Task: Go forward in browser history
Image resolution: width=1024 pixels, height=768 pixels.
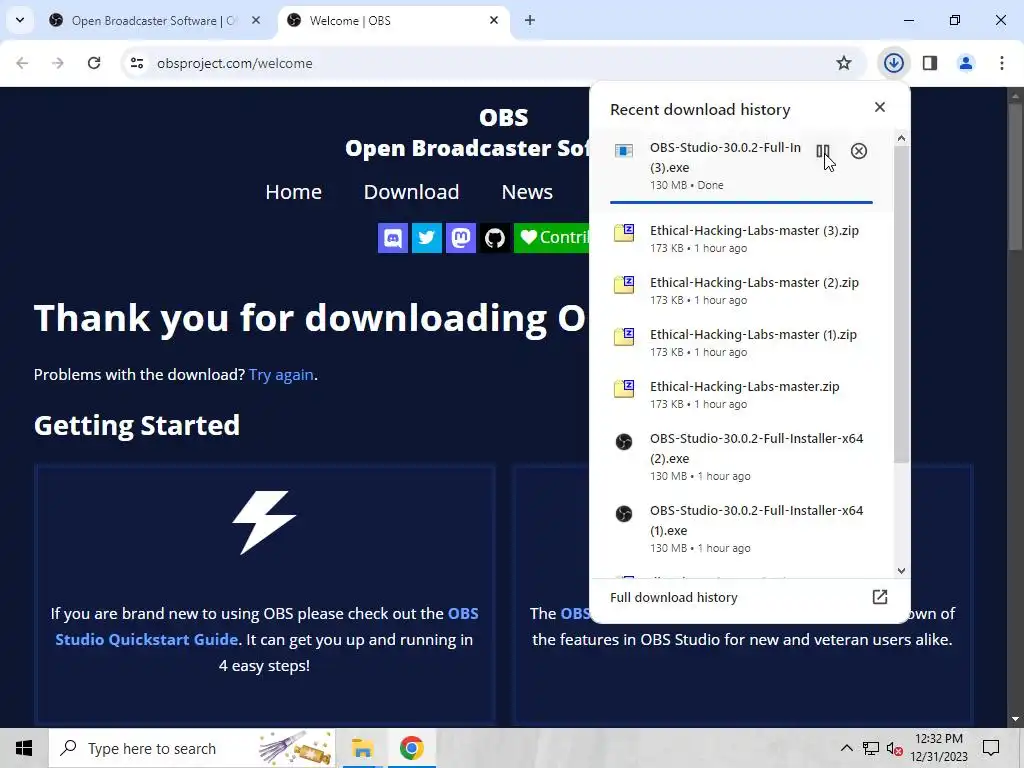Action: 58,63
